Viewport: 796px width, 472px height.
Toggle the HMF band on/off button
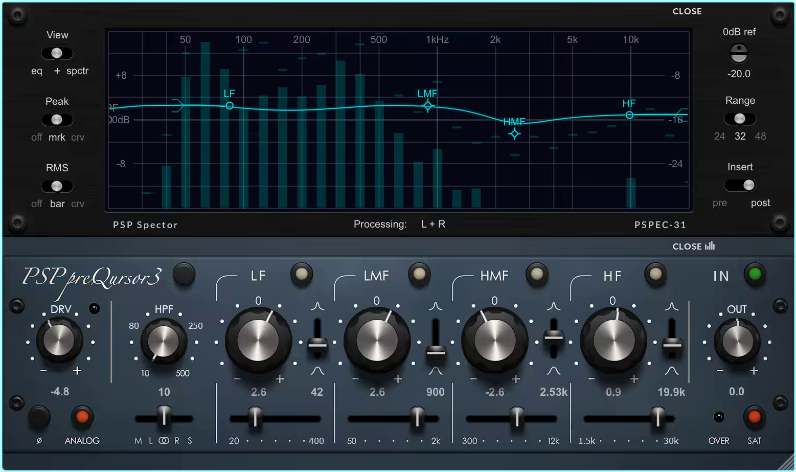coord(538,274)
